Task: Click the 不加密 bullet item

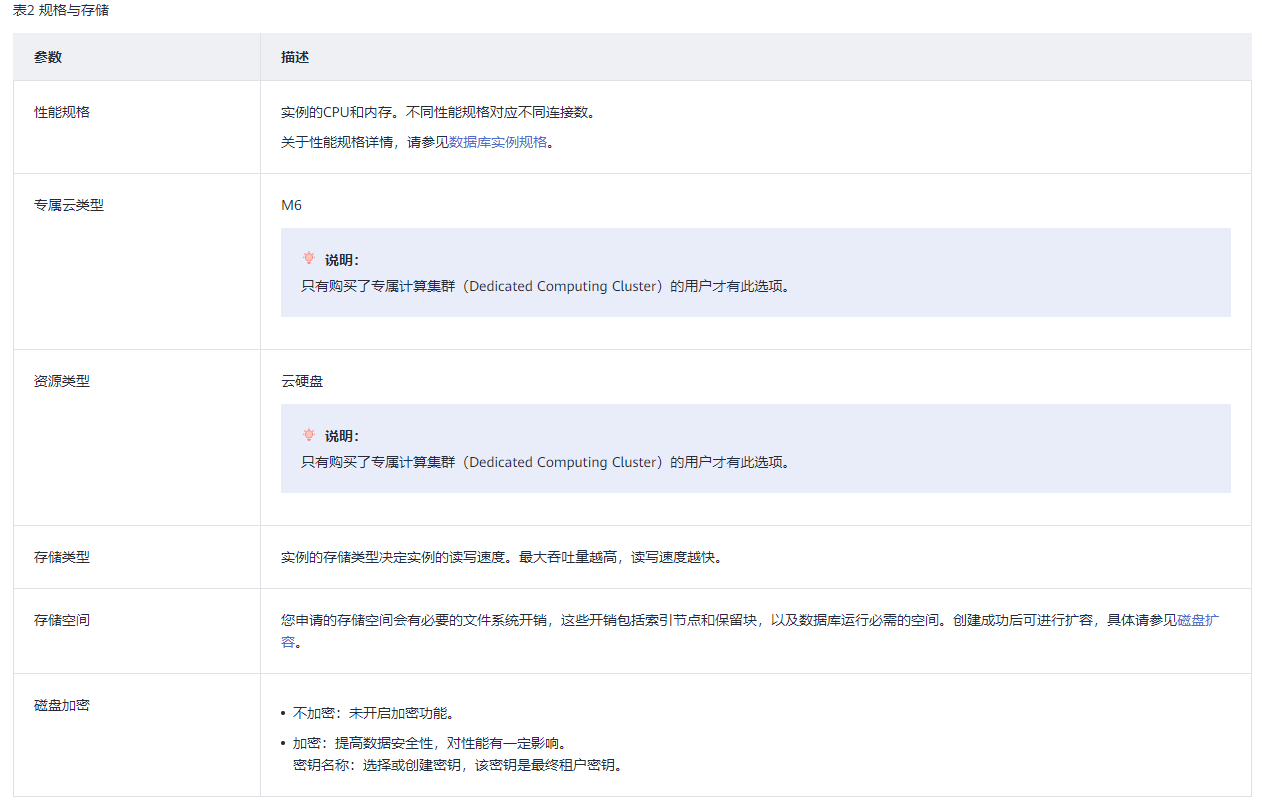Action: pyautogui.click(x=373, y=713)
